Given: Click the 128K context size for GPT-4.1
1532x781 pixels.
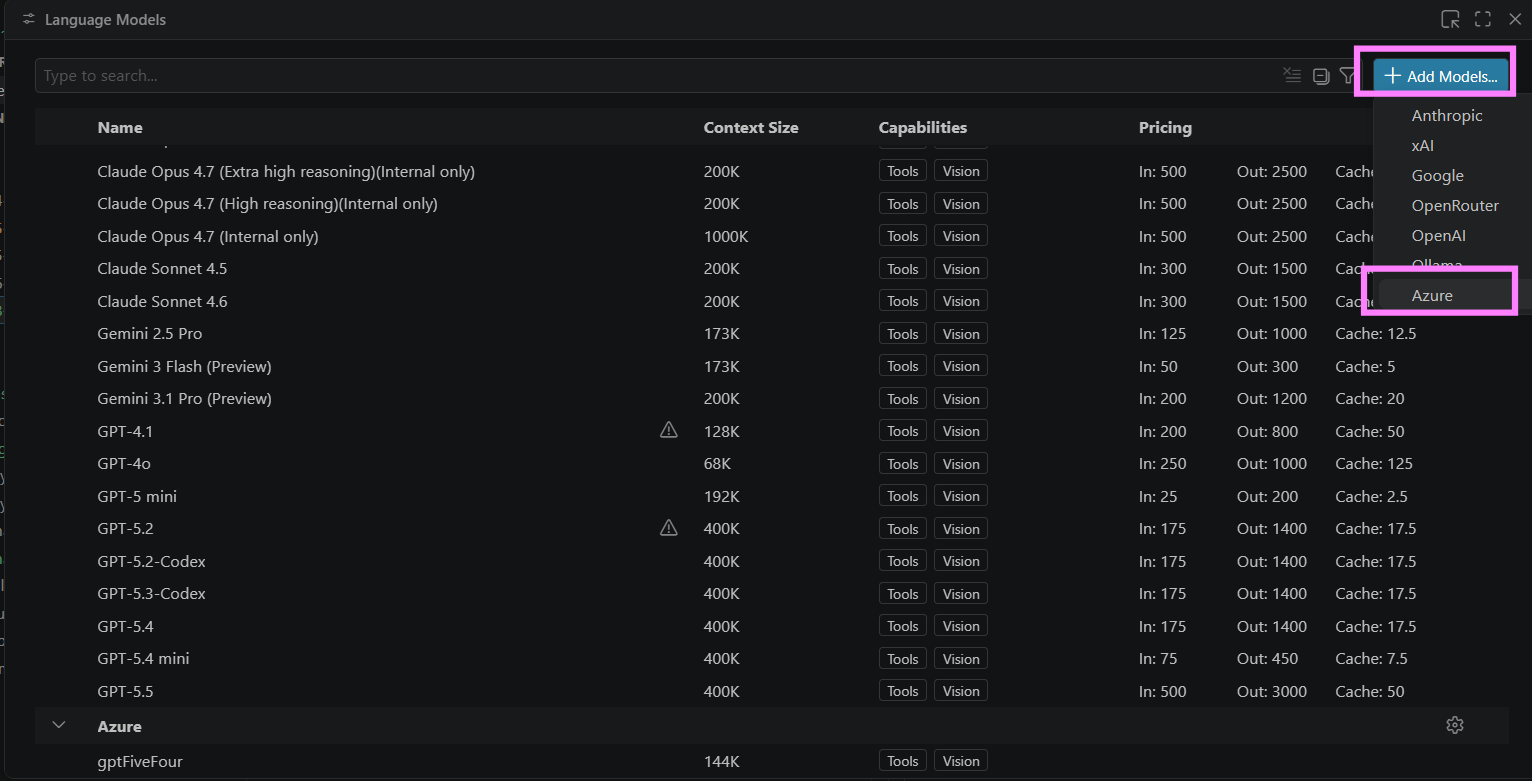Looking at the screenshot, I should (x=722, y=431).
